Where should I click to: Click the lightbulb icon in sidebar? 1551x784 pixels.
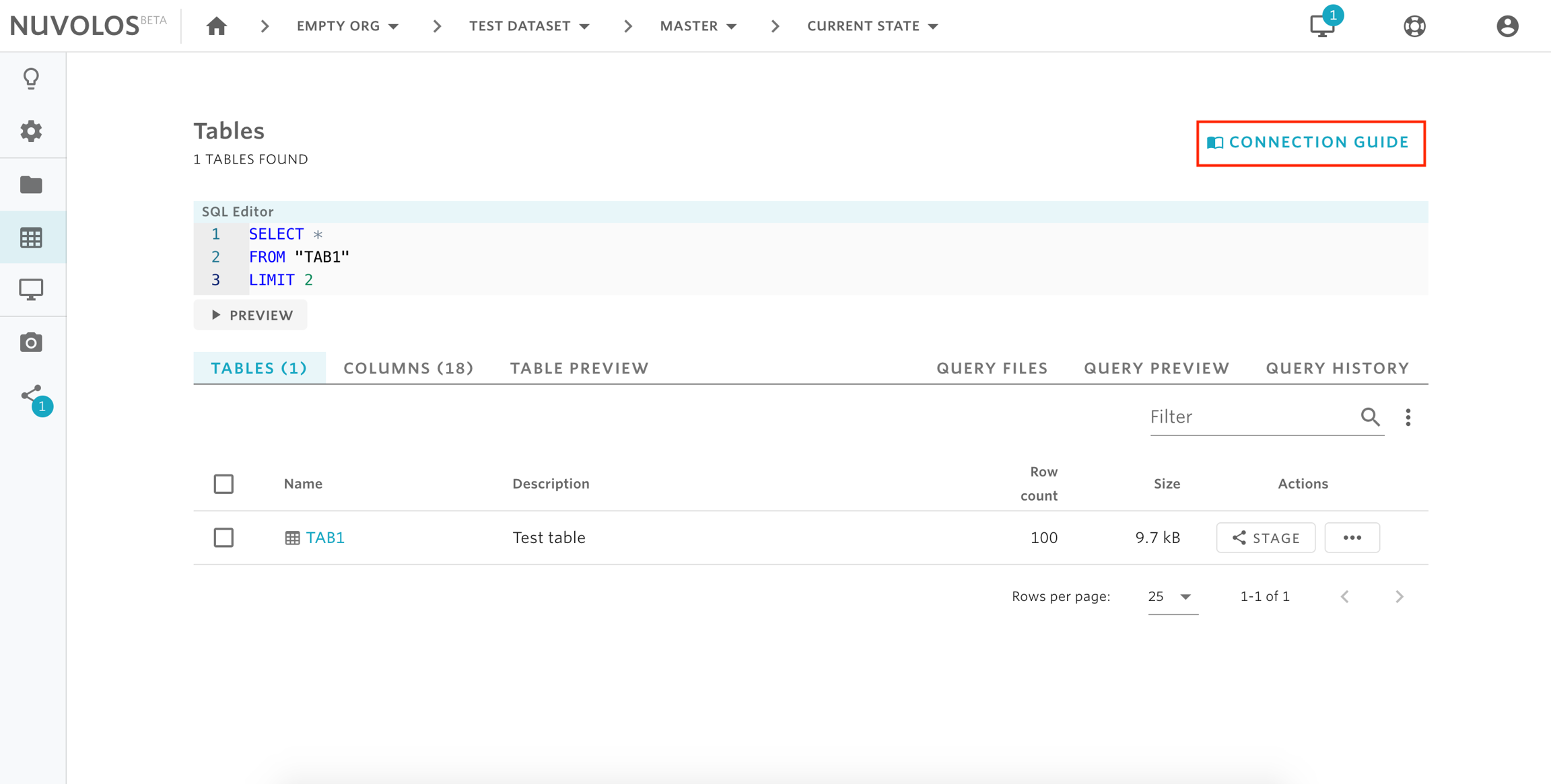(31, 79)
